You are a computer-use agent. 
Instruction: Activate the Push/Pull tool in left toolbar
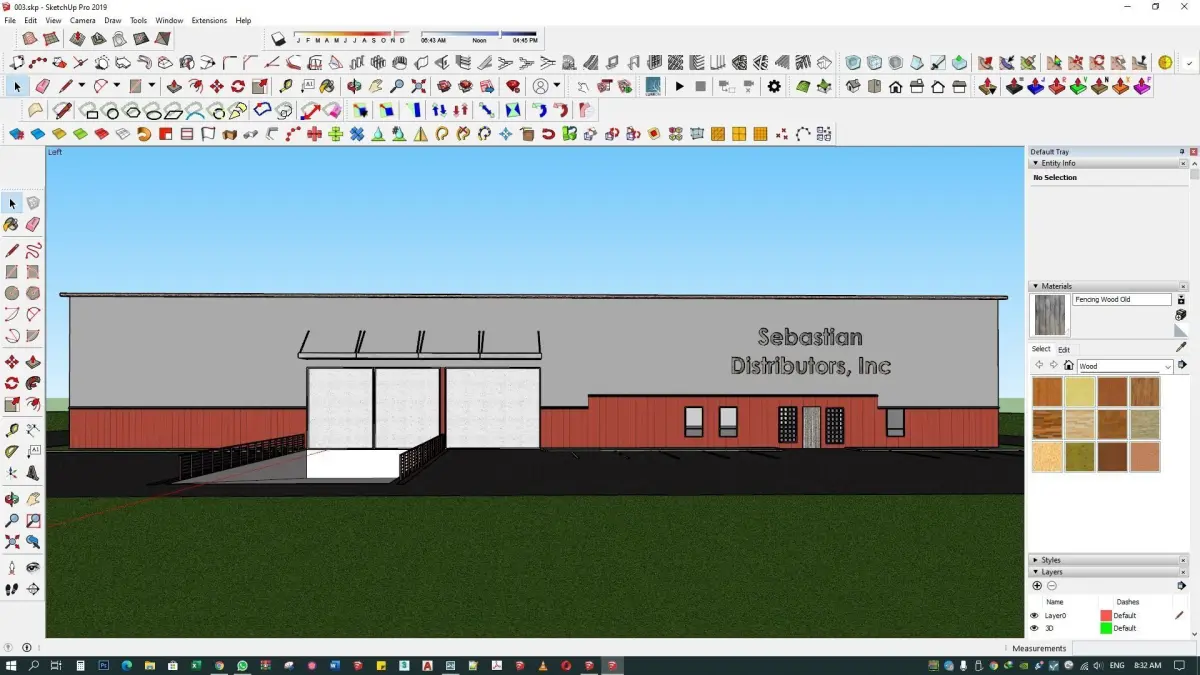[33, 362]
